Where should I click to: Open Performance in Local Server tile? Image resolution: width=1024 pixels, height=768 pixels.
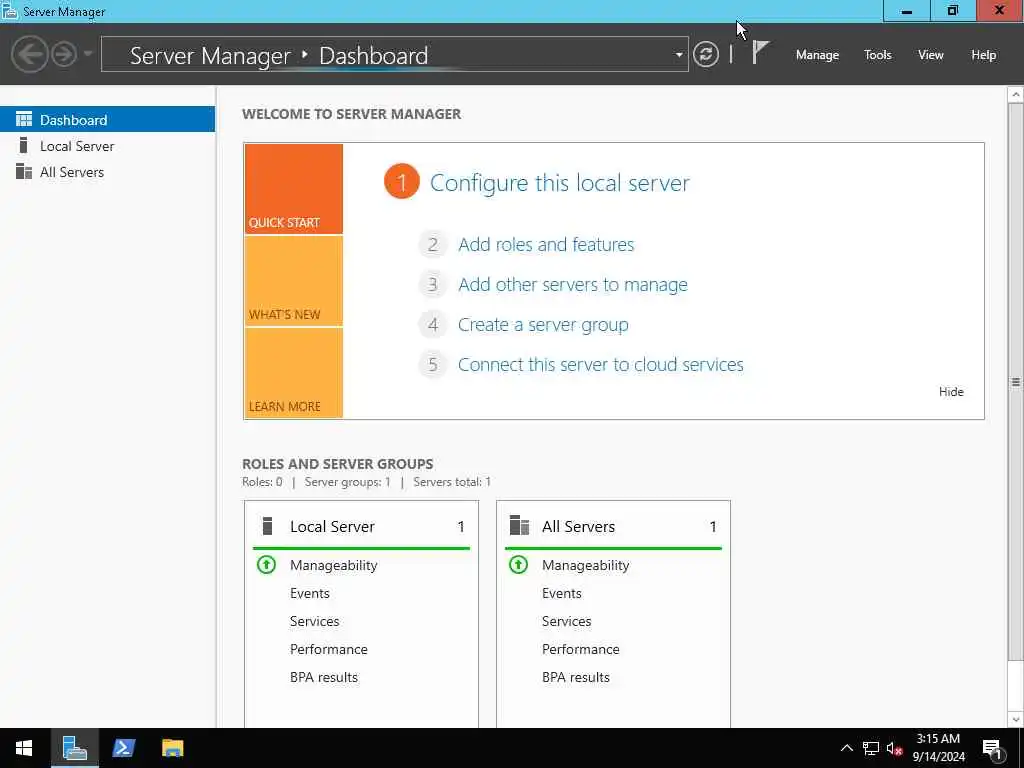(328, 649)
